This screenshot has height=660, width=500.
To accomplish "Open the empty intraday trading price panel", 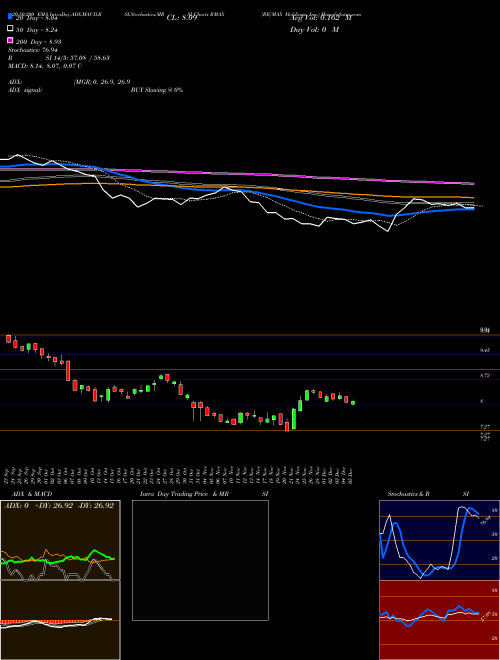I will coord(200,560).
